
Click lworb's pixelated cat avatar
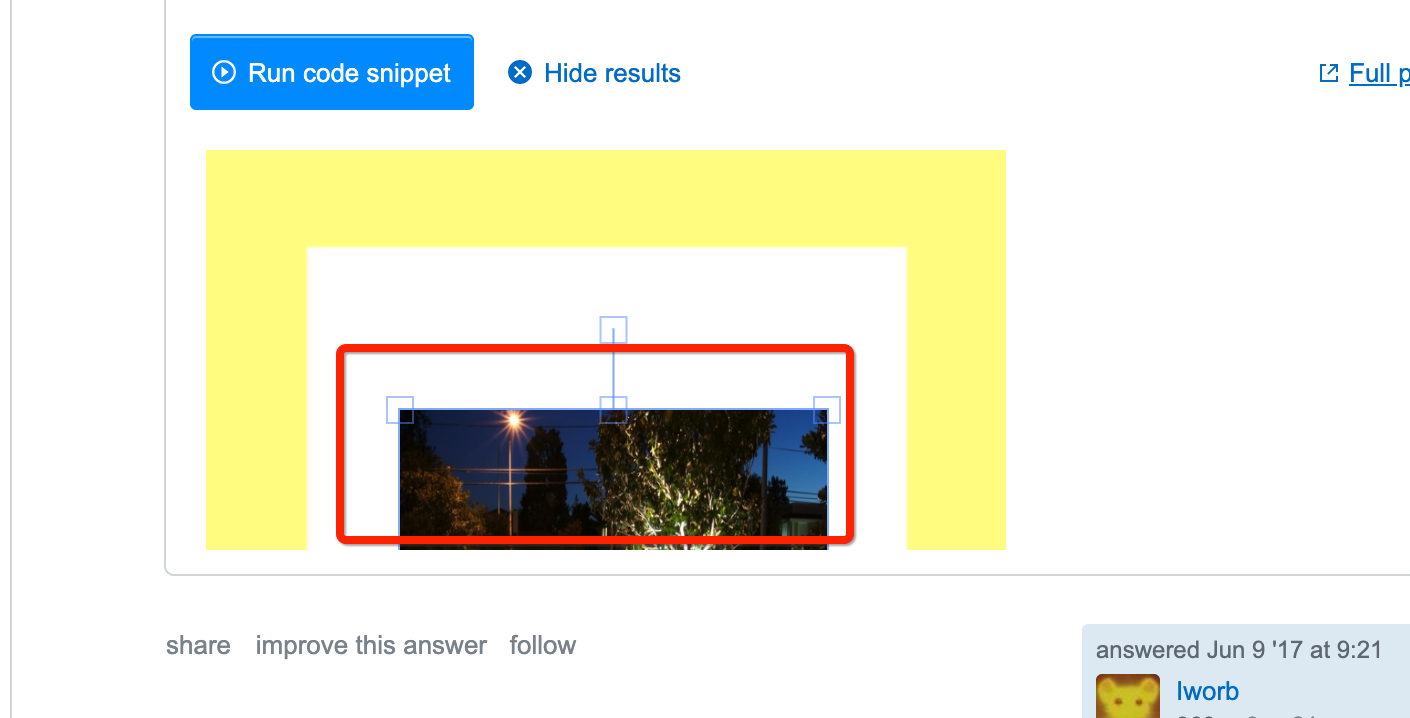[x=1128, y=696]
